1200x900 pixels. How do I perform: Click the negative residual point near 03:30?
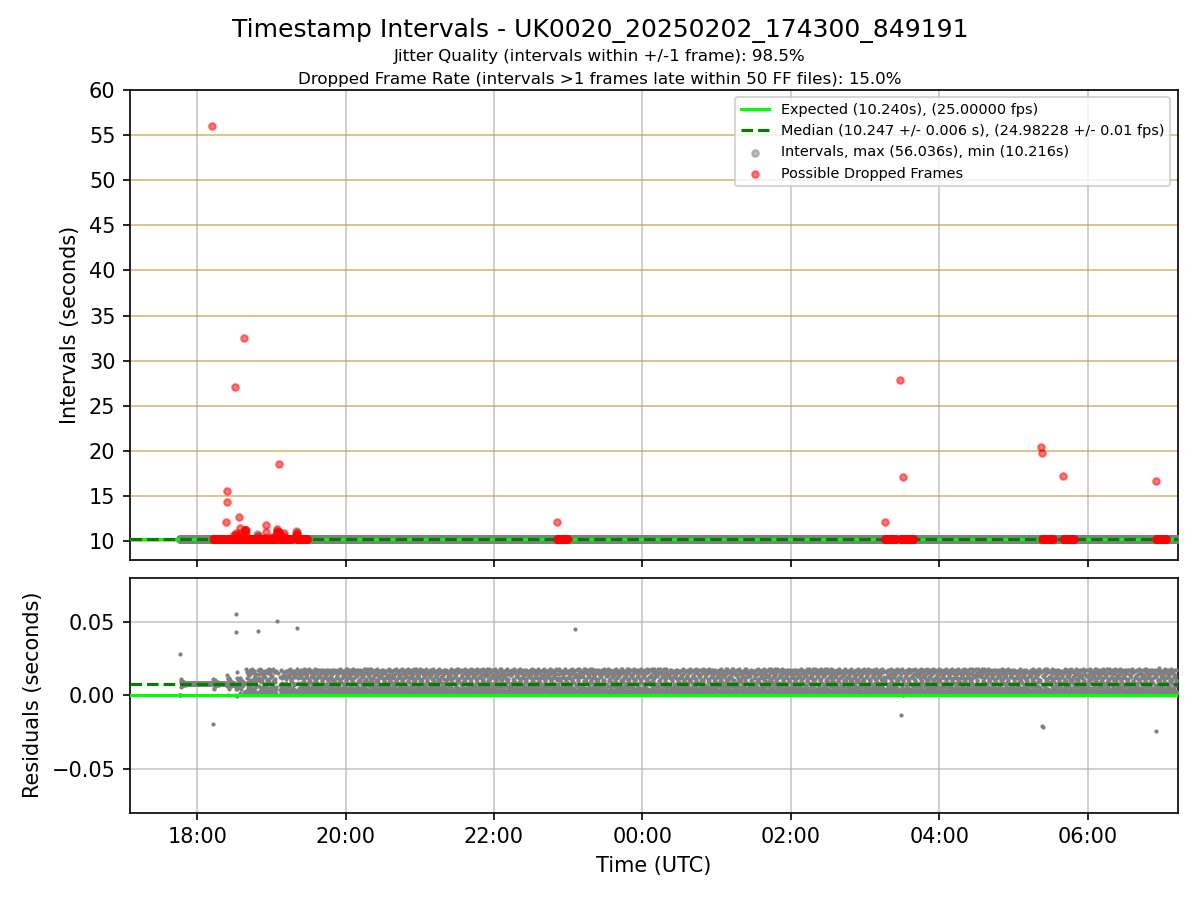point(901,715)
